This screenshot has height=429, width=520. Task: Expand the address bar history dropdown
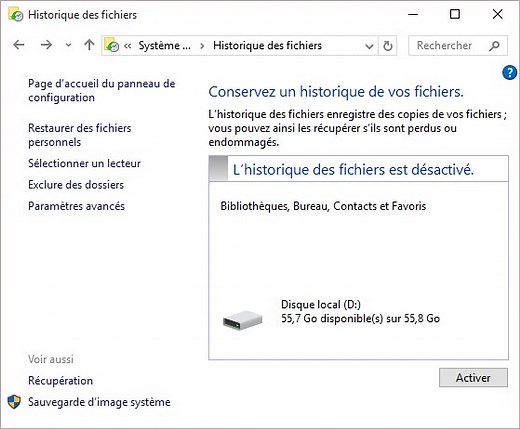tap(369, 46)
